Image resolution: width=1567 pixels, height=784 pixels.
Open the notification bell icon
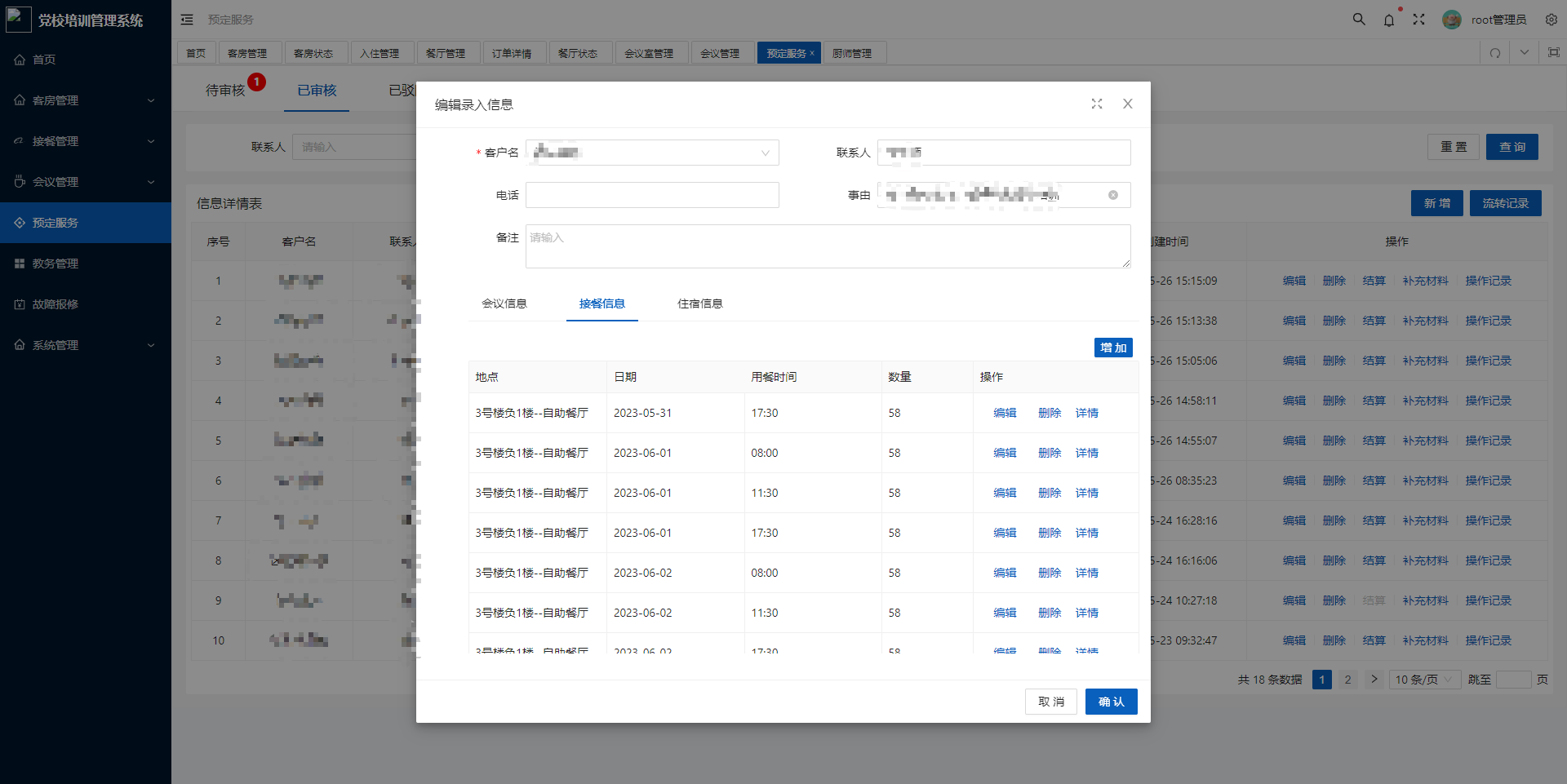[1389, 20]
